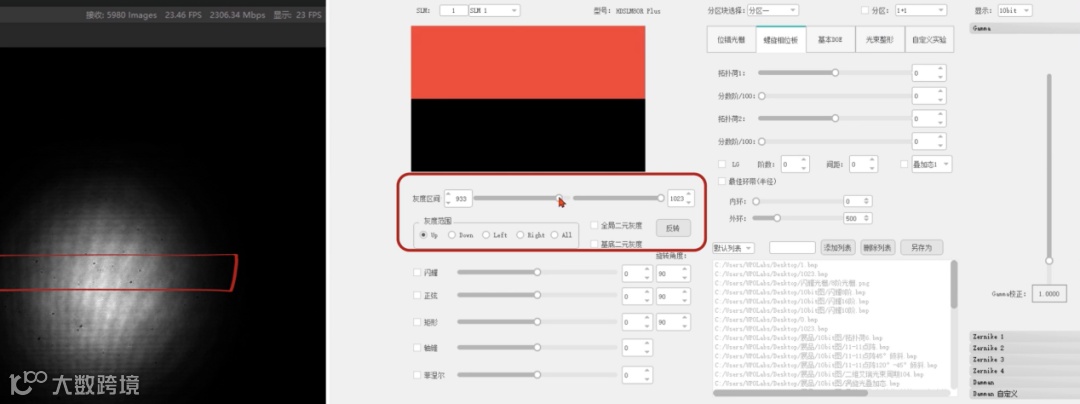Open the 光束整形 tab
This screenshot has width=1080, height=404.
pyautogui.click(x=880, y=40)
